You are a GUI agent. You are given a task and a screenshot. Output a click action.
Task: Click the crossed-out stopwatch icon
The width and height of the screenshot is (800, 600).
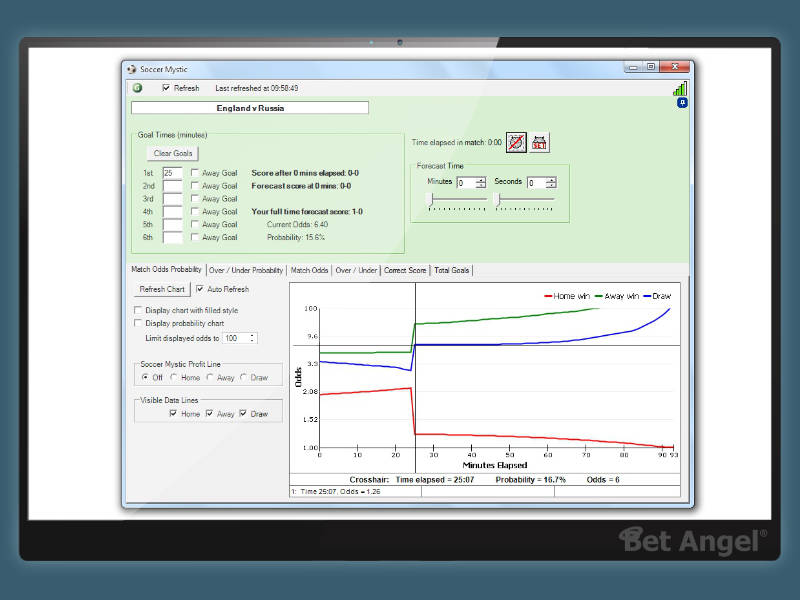pos(516,142)
